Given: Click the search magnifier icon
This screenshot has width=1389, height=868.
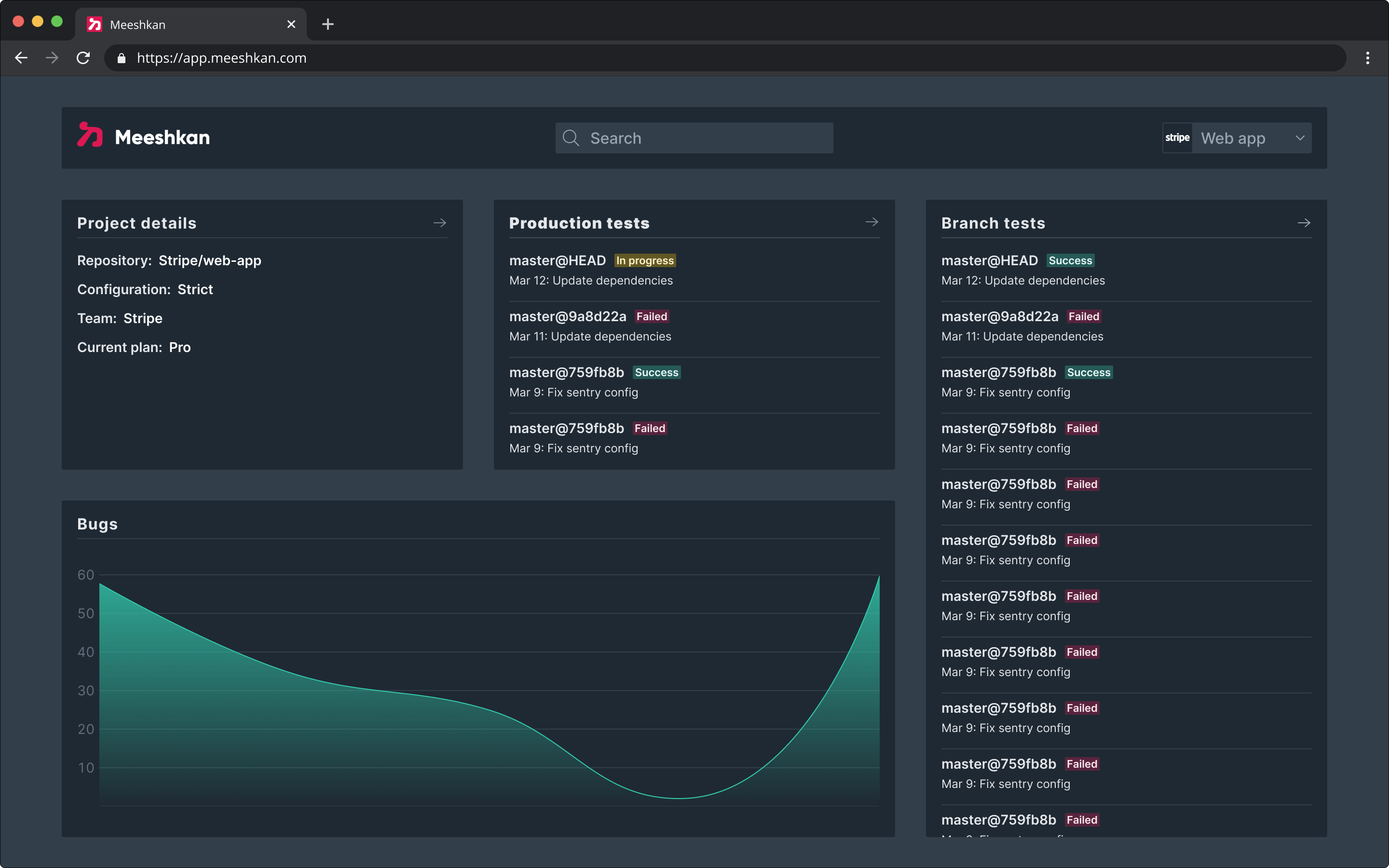Looking at the screenshot, I should (x=571, y=138).
